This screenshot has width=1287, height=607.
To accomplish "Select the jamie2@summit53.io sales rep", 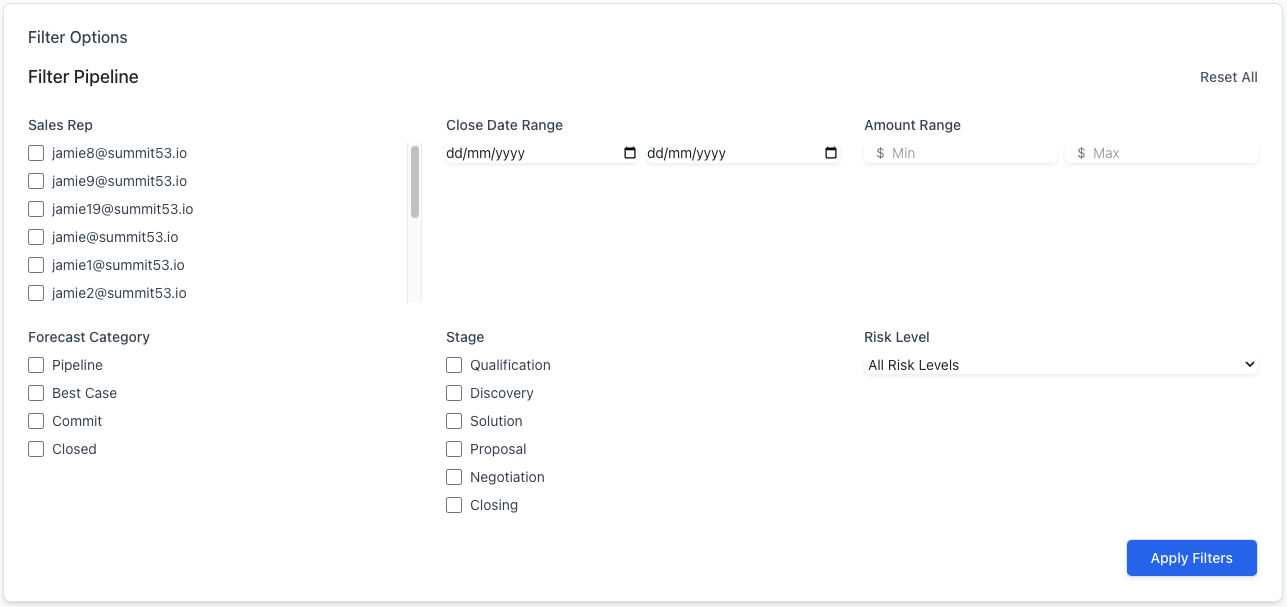I will (x=36, y=293).
